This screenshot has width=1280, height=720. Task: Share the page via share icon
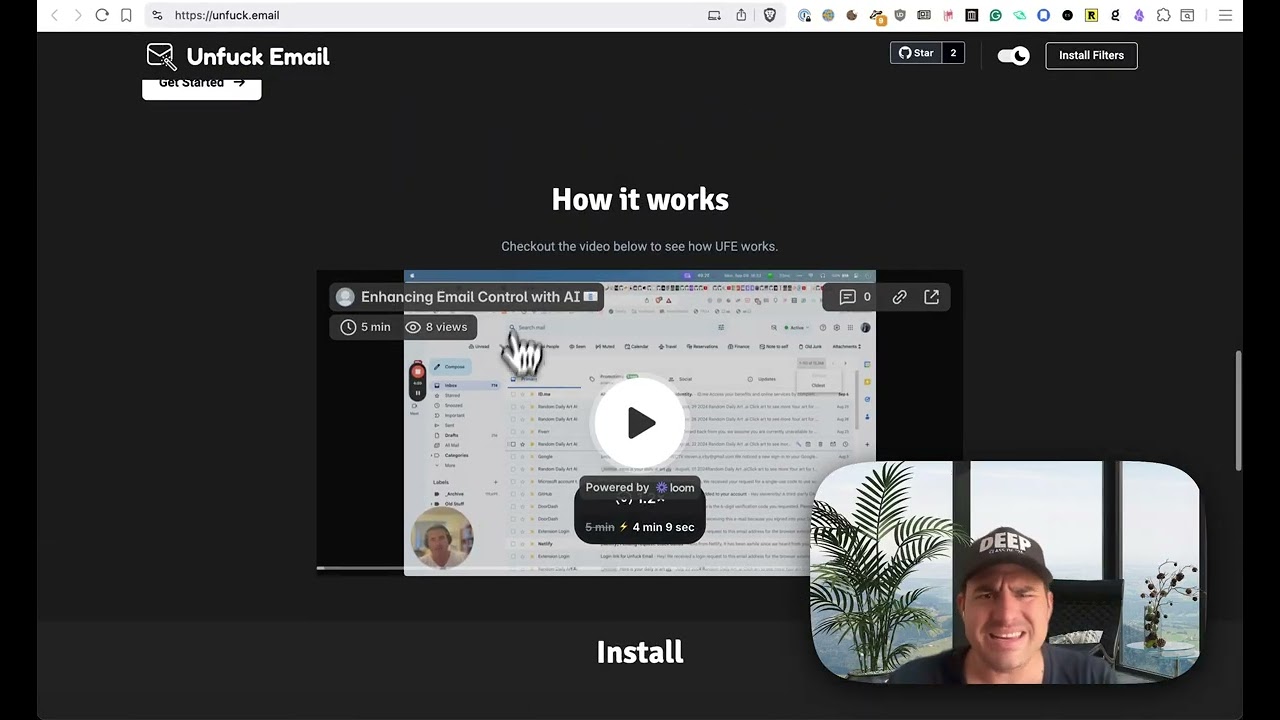pyautogui.click(x=741, y=15)
